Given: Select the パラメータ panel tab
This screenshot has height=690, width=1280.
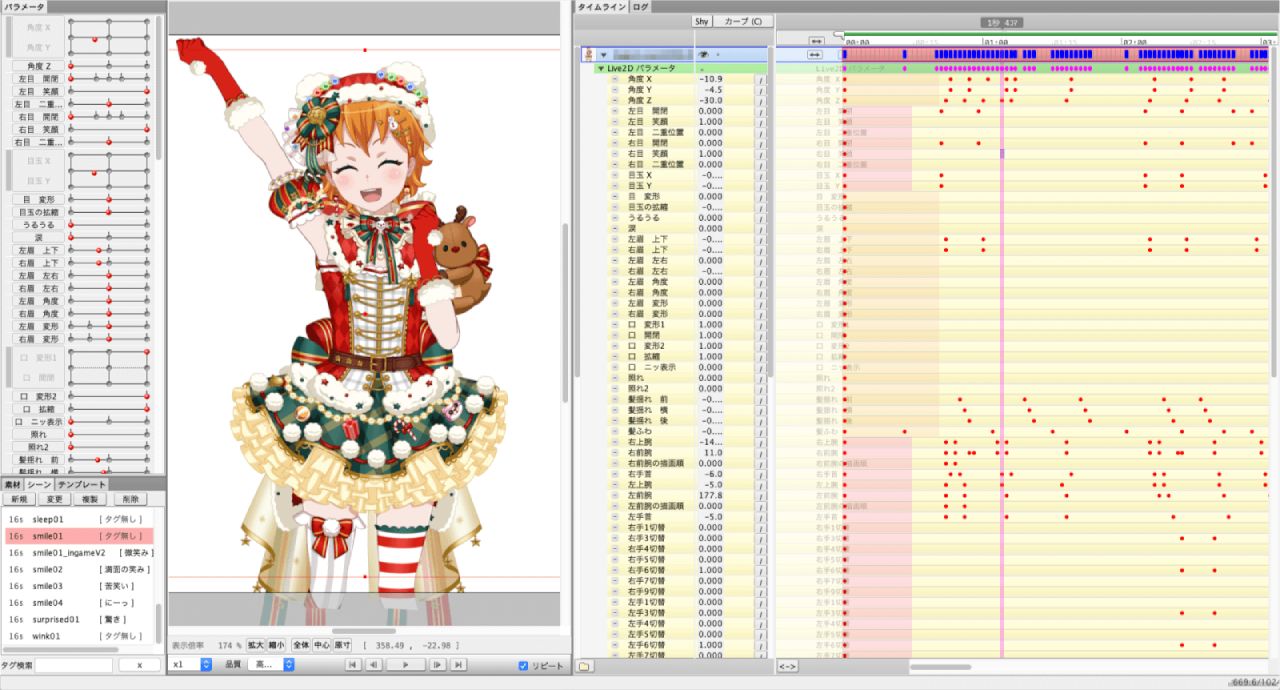Looking at the screenshot, I should pos(24,7).
